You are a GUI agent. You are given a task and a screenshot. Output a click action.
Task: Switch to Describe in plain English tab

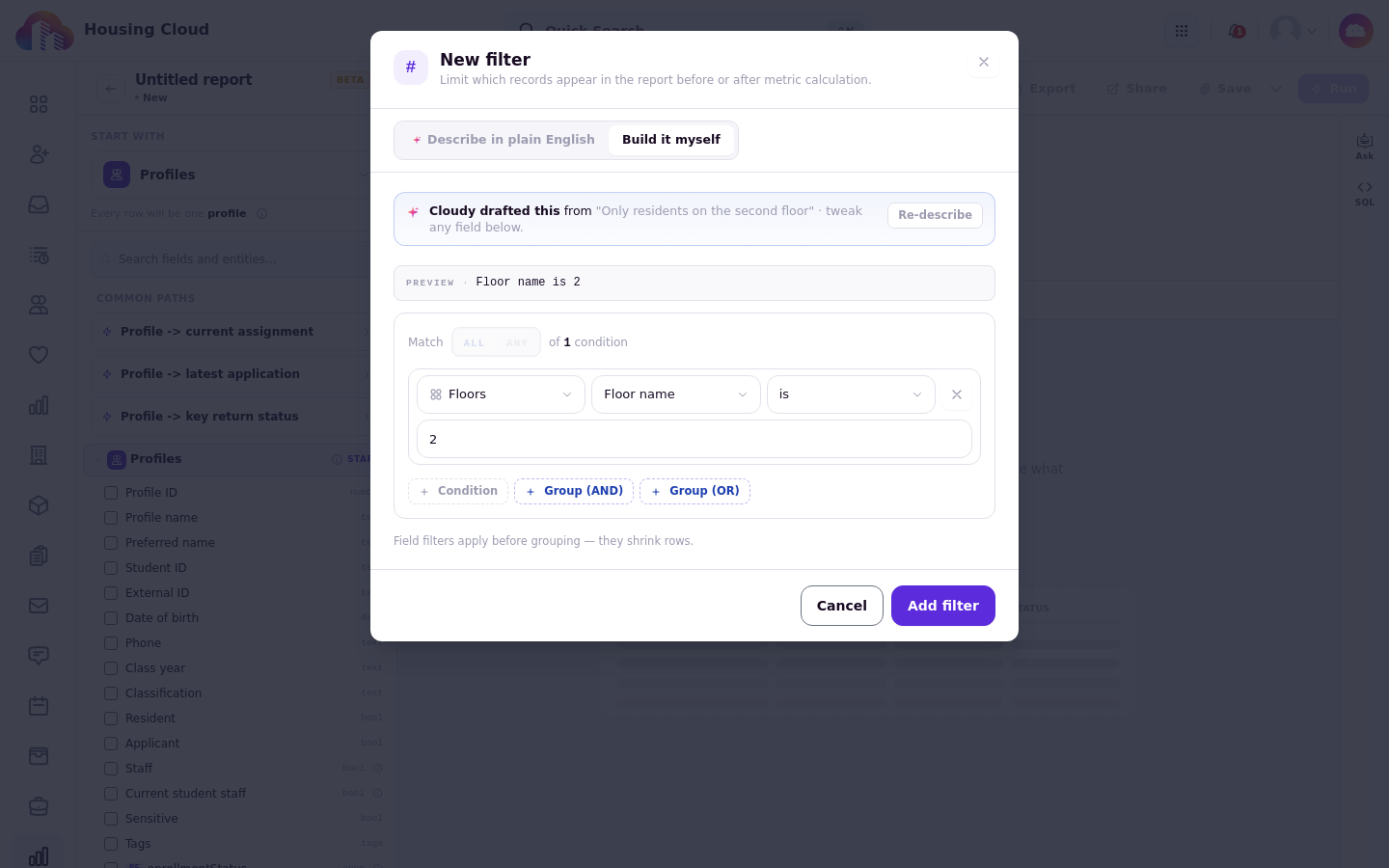tap(503, 140)
